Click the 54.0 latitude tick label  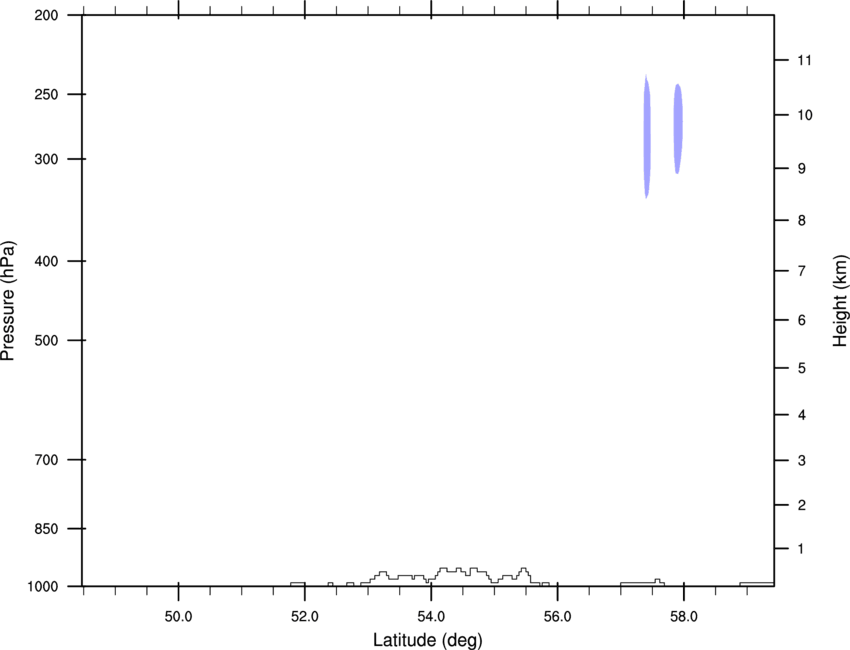[431, 617]
